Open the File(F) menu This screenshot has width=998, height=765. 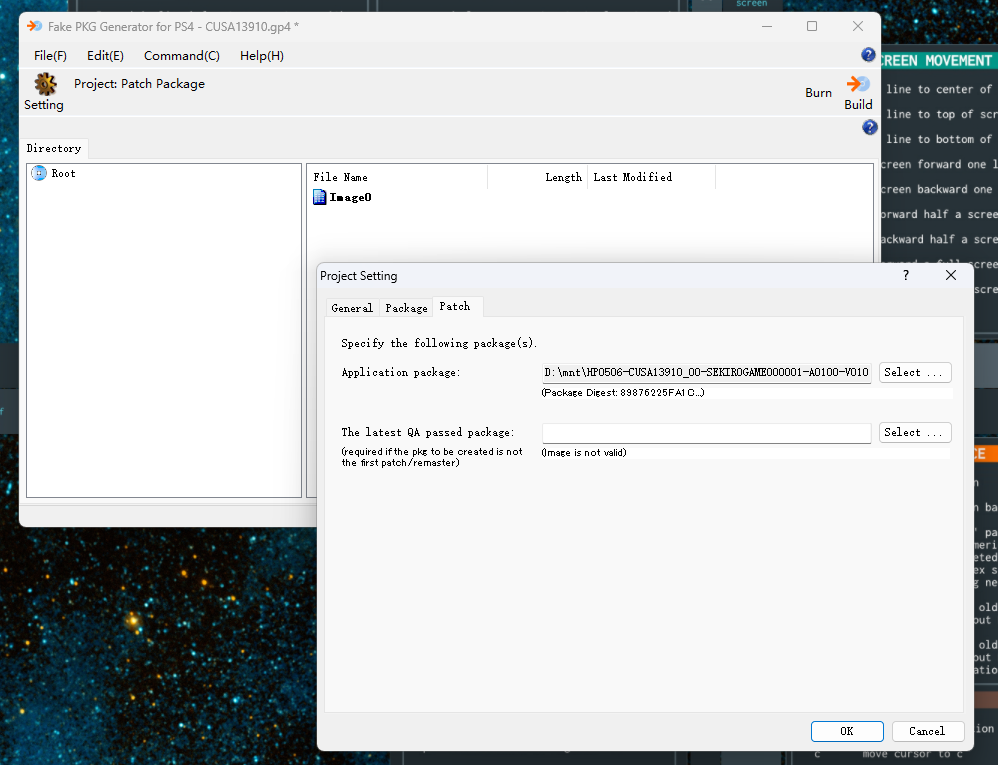[x=50, y=56]
